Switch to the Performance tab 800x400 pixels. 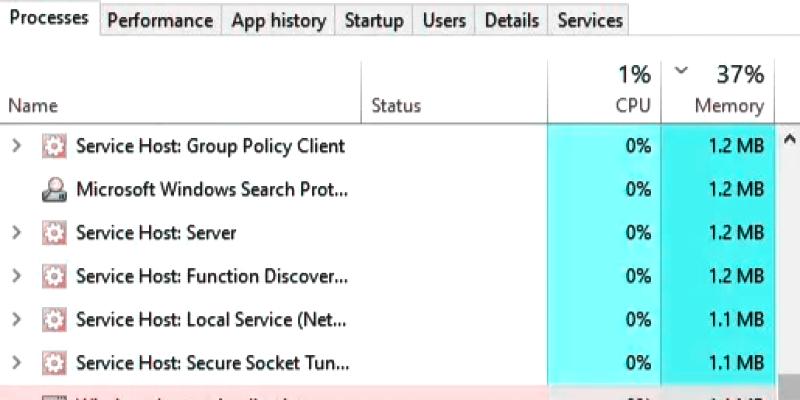[160, 20]
